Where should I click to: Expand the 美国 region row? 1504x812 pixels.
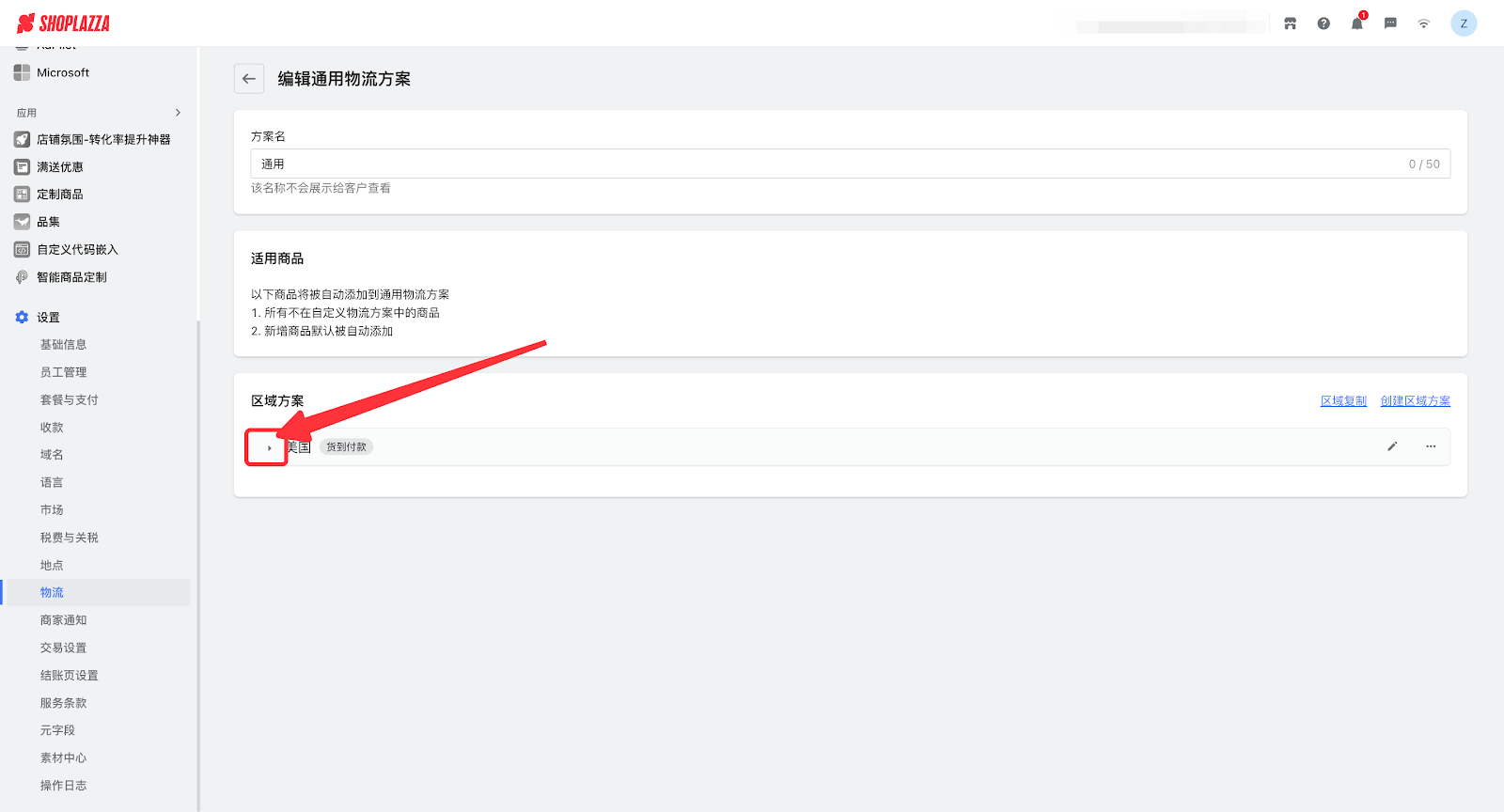[269, 447]
